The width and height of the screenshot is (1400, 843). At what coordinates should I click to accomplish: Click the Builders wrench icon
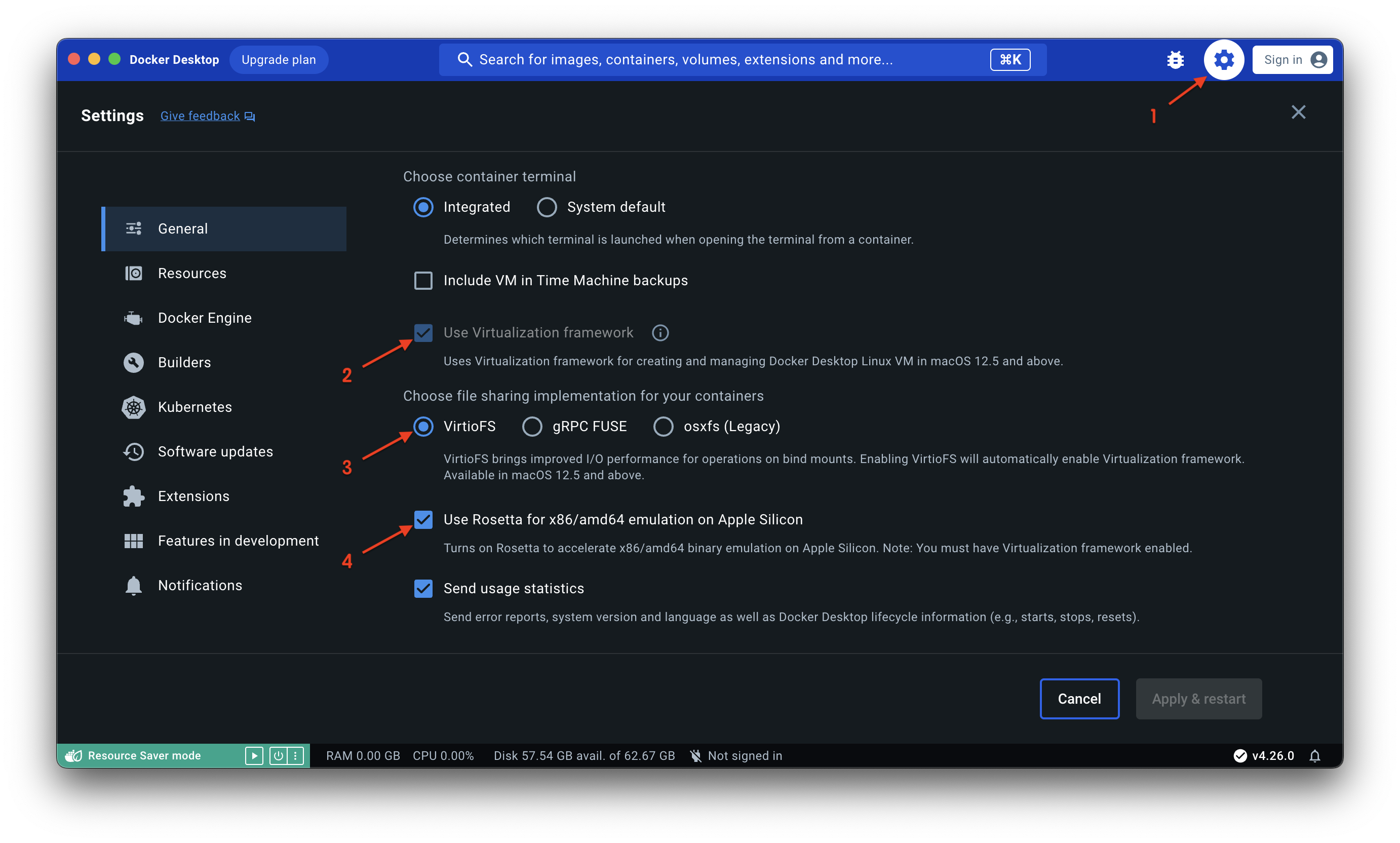coord(134,362)
